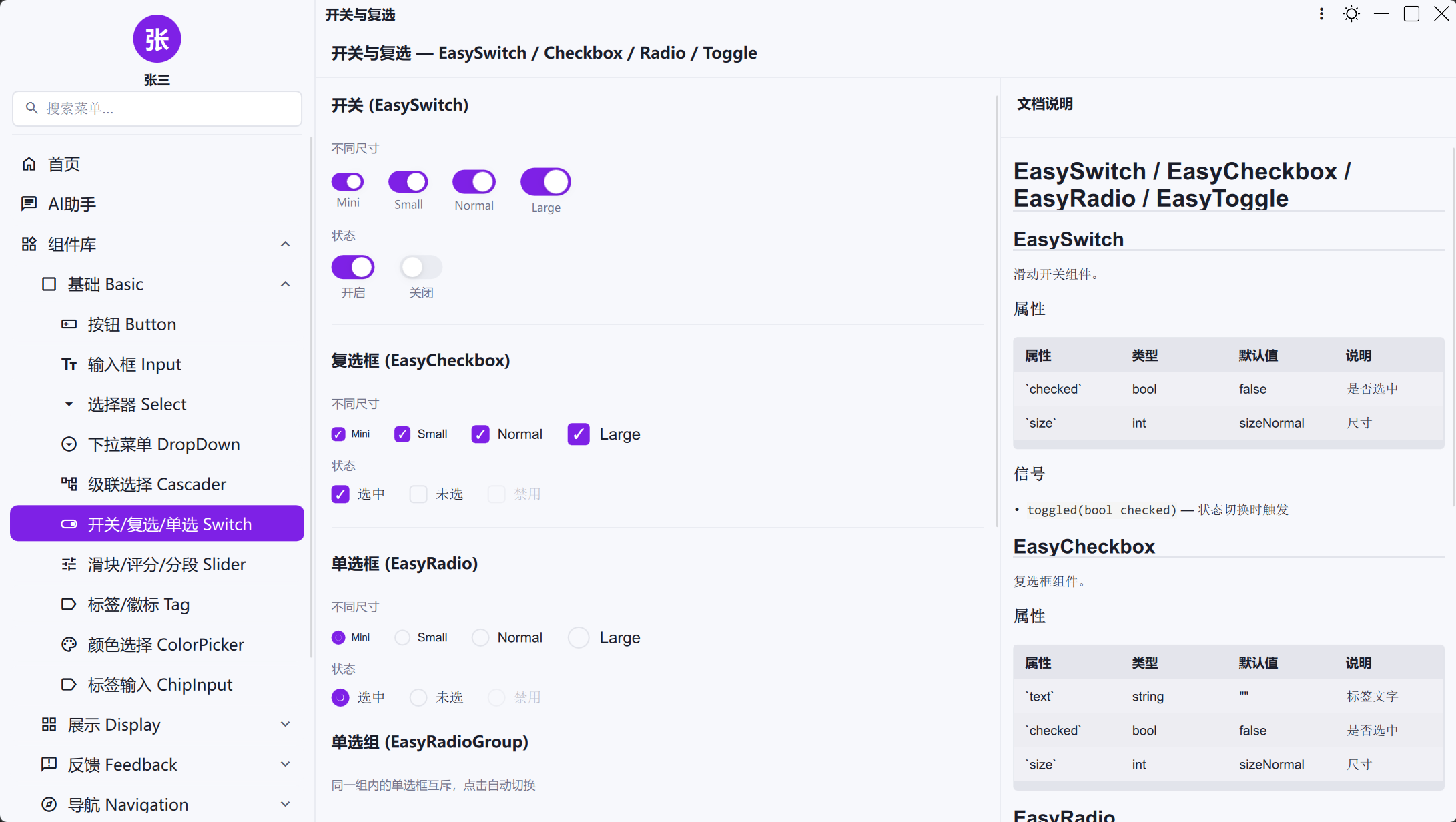The image size is (1456, 822).
Task: Check the 未选 checkbox
Action: tap(418, 494)
